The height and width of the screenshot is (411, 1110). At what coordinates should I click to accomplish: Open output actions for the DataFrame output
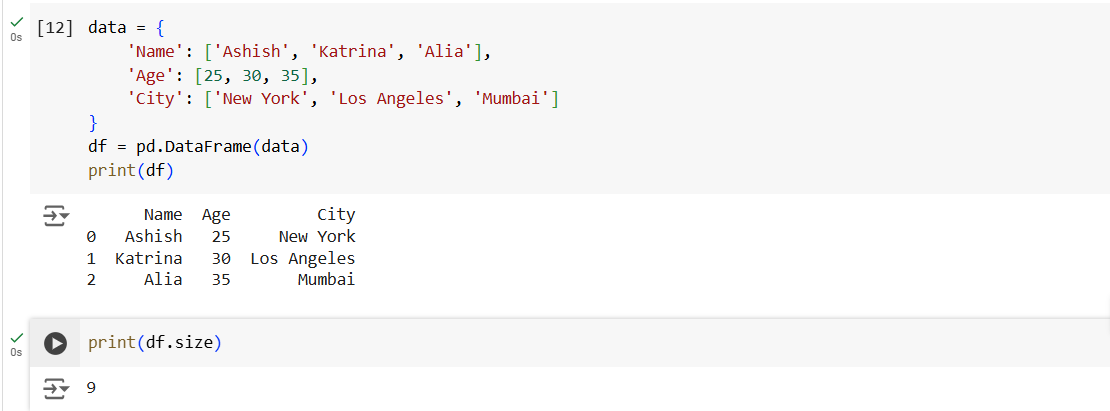pos(56,215)
